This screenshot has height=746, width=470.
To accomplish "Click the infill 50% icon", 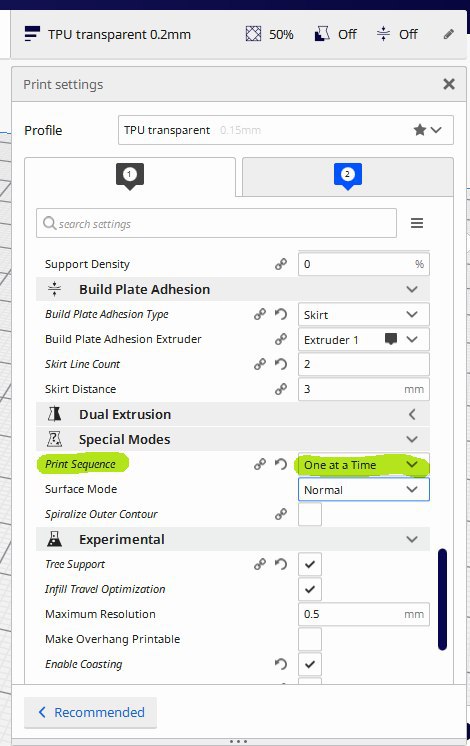I will tap(253, 34).
